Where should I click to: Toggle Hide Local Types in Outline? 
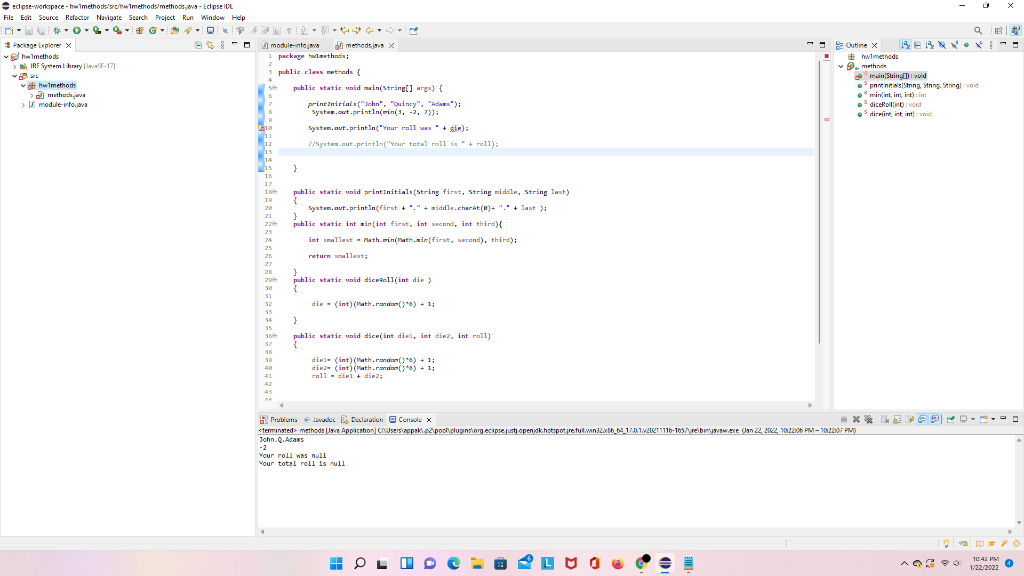[x=978, y=45]
